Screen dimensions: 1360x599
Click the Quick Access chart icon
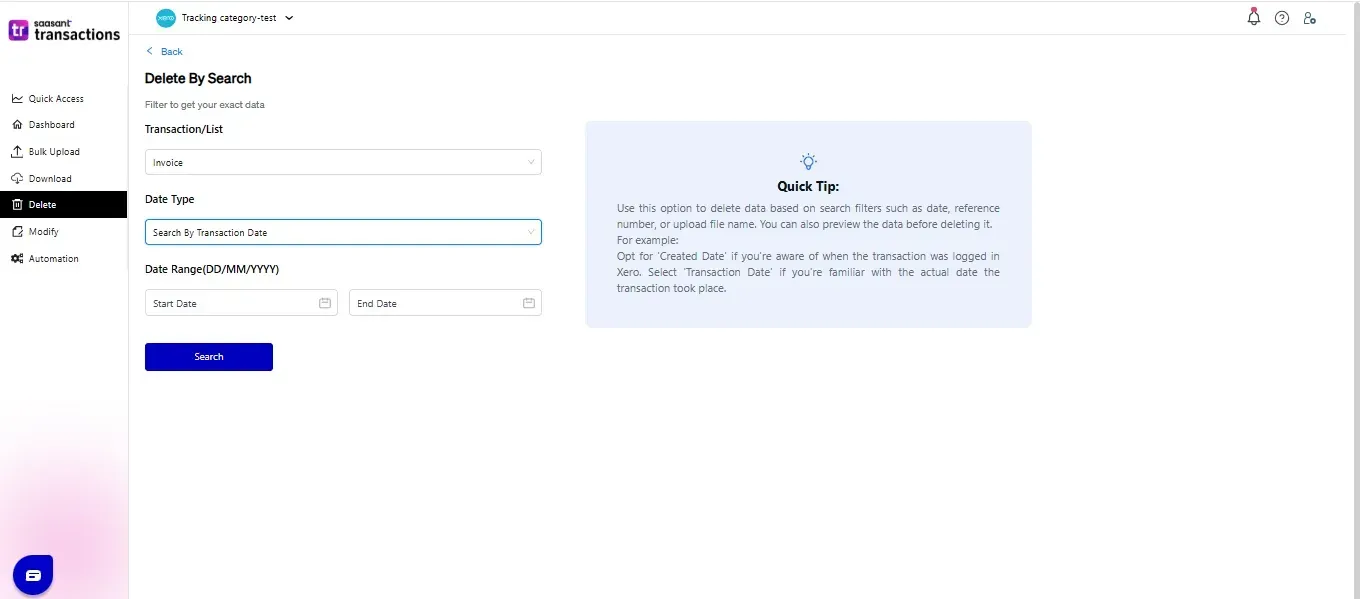click(x=17, y=99)
